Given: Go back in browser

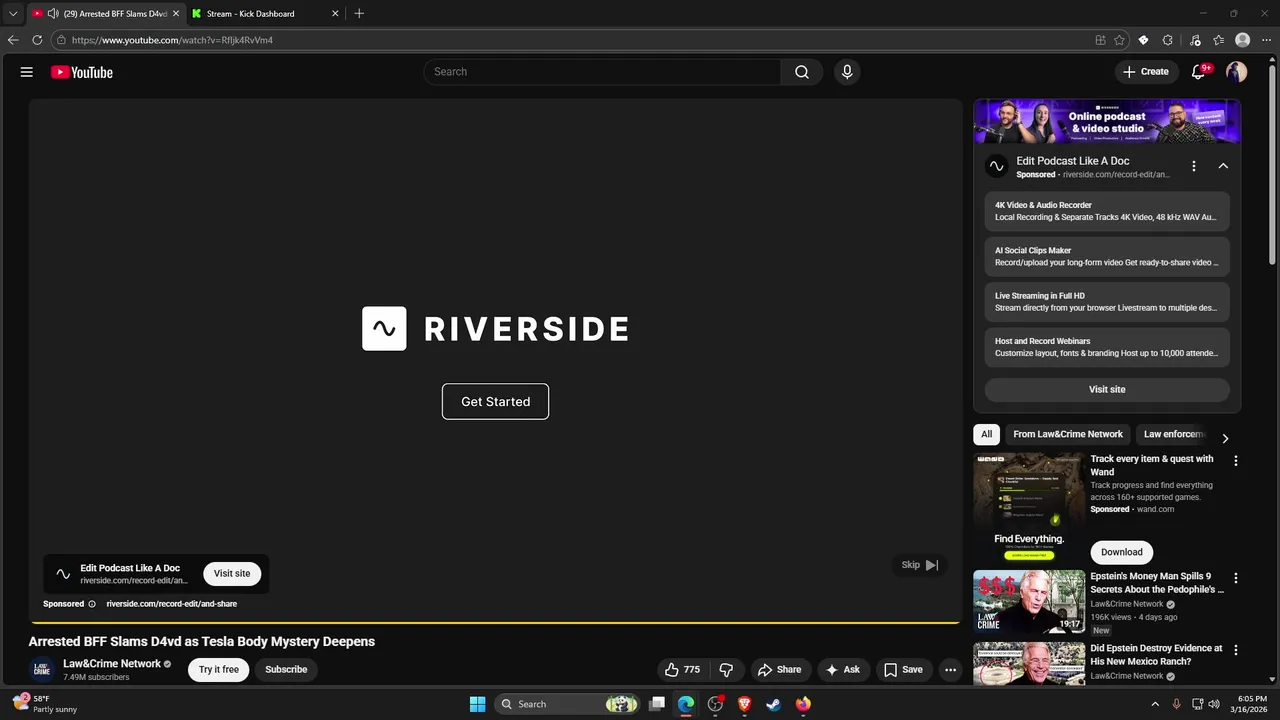Looking at the screenshot, I should pyautogui.click(x=13, y=40).
